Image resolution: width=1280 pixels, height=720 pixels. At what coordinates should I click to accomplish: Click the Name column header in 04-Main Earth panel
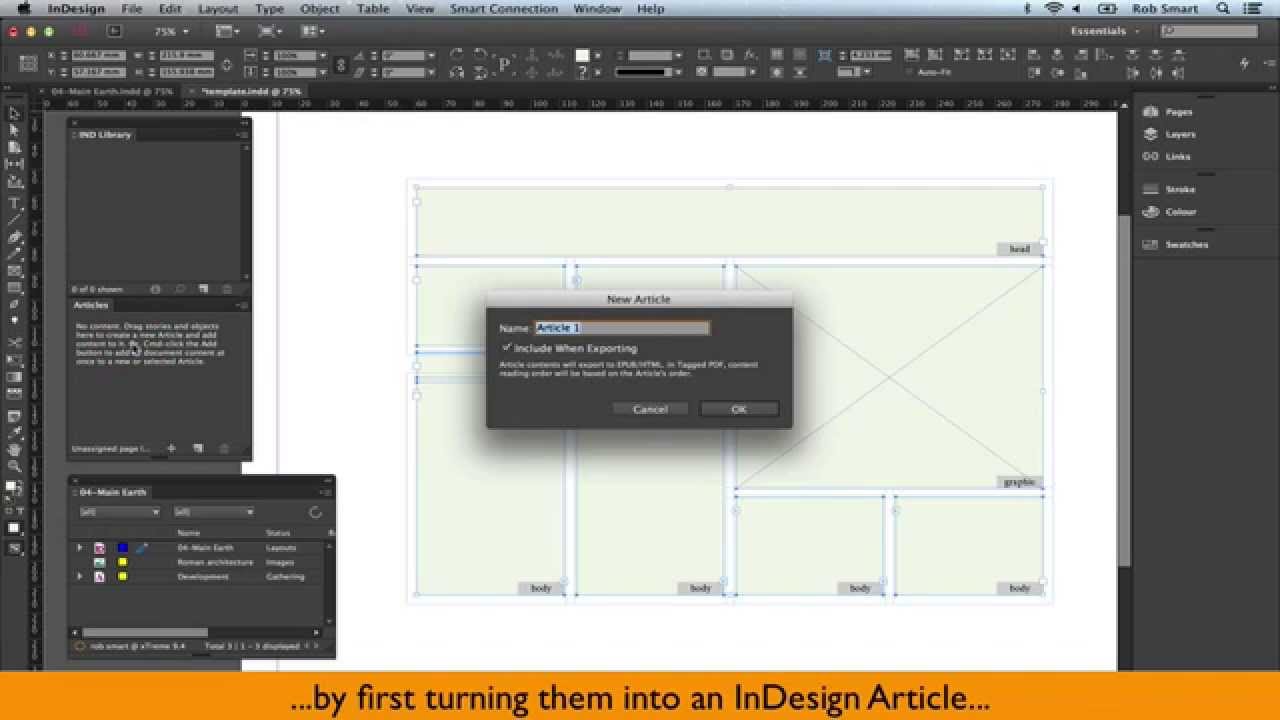189,533
